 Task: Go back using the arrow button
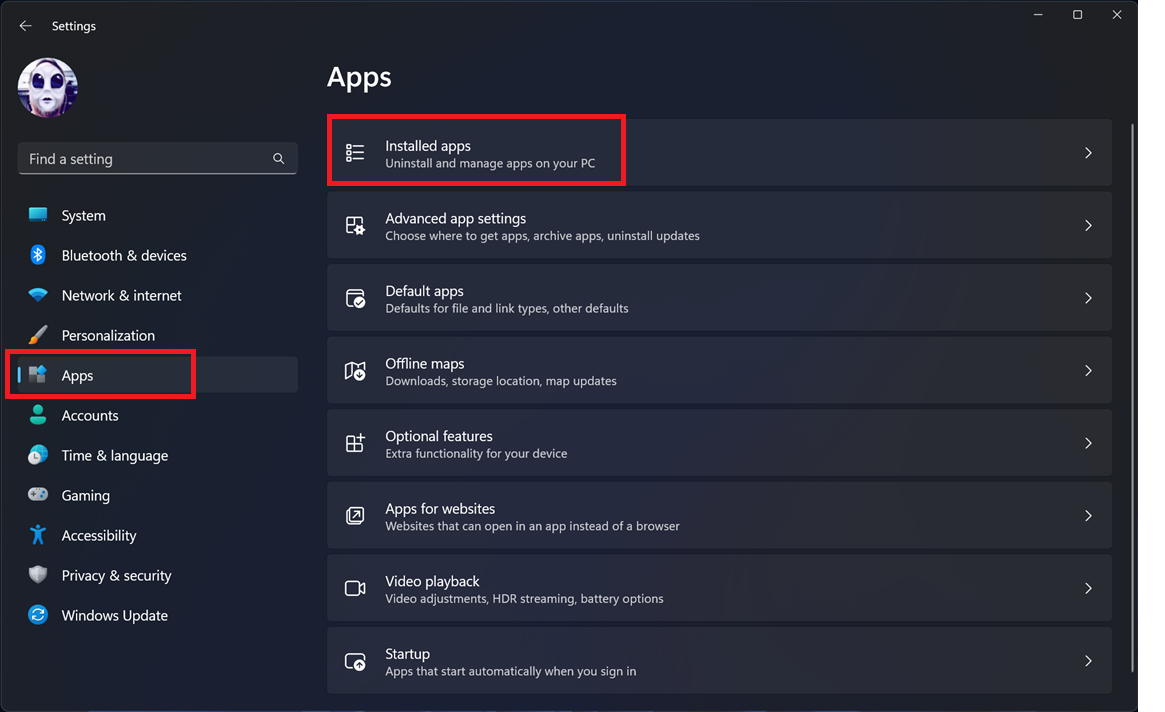(25, 25)
